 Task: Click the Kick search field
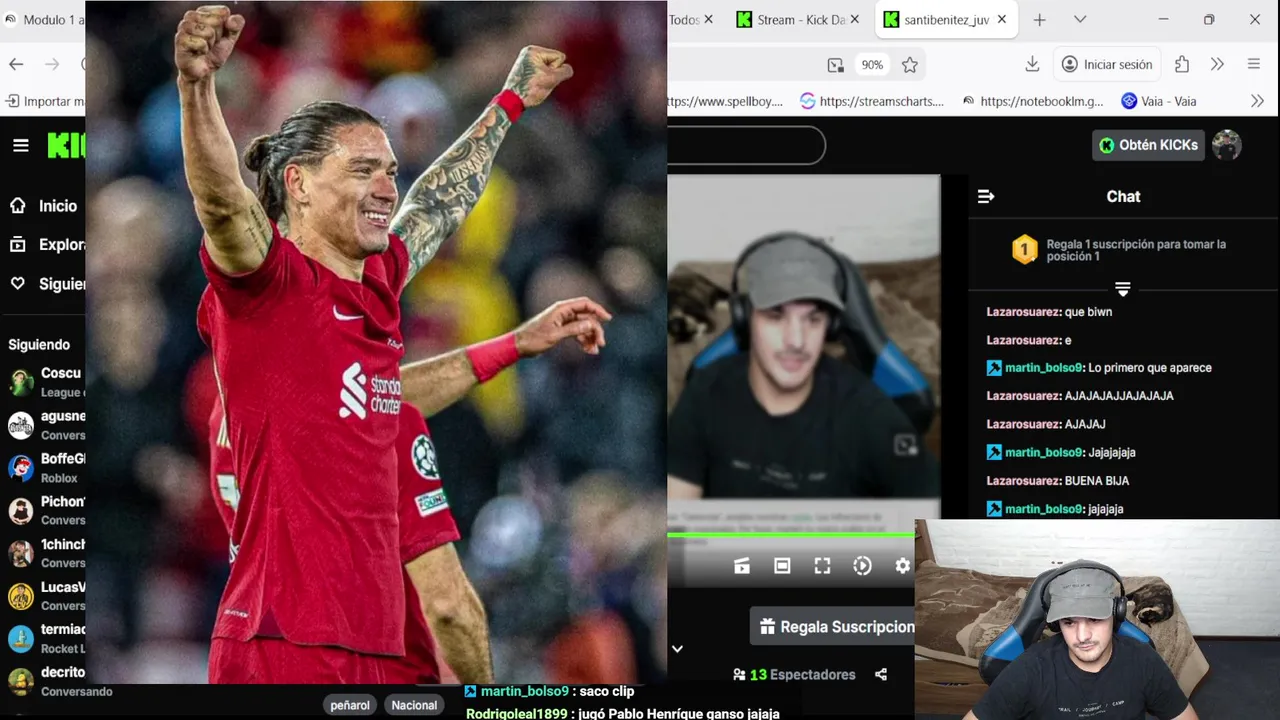tap(746, 146)
